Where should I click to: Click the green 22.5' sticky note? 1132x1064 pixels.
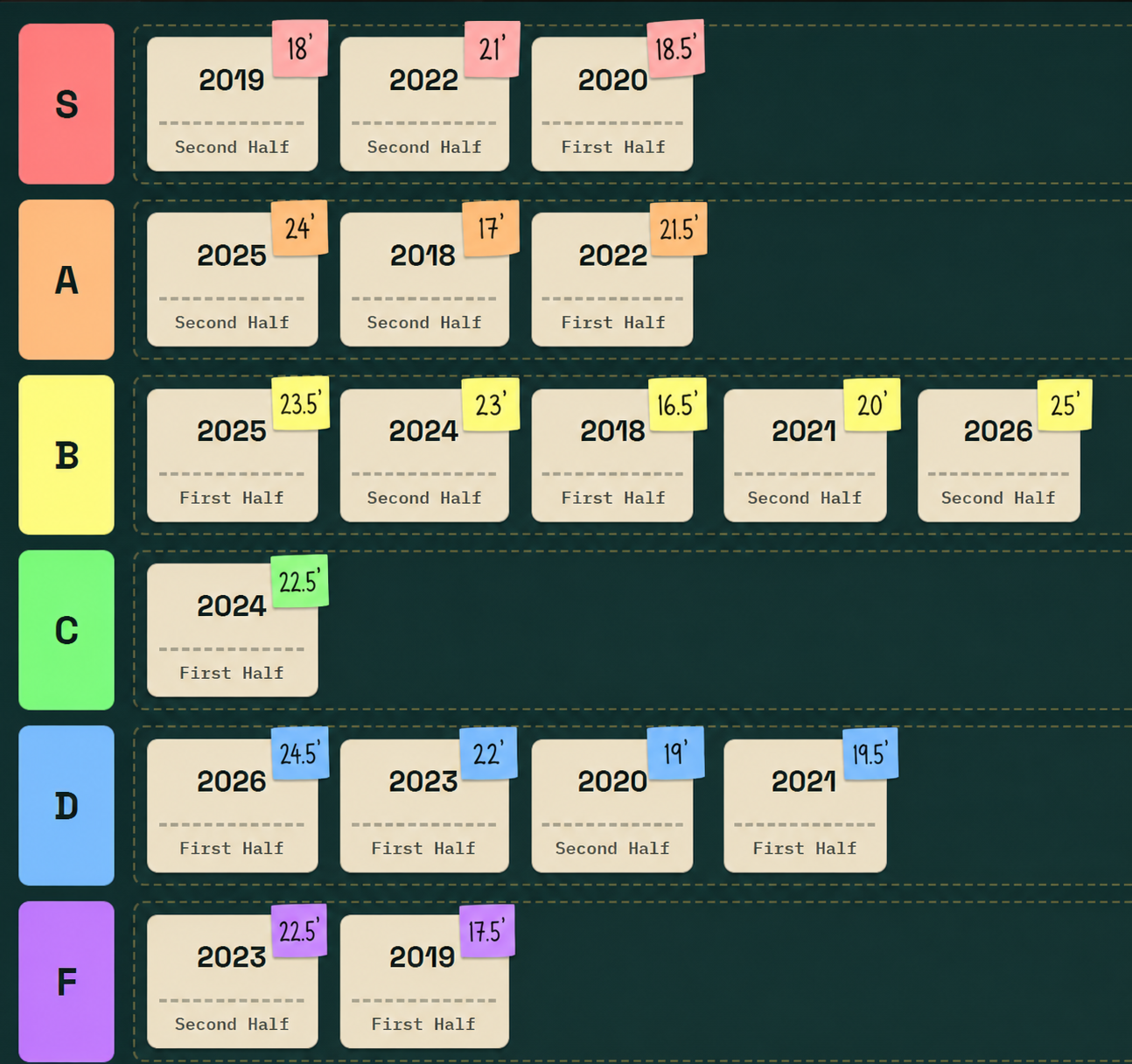coord(300,581)
